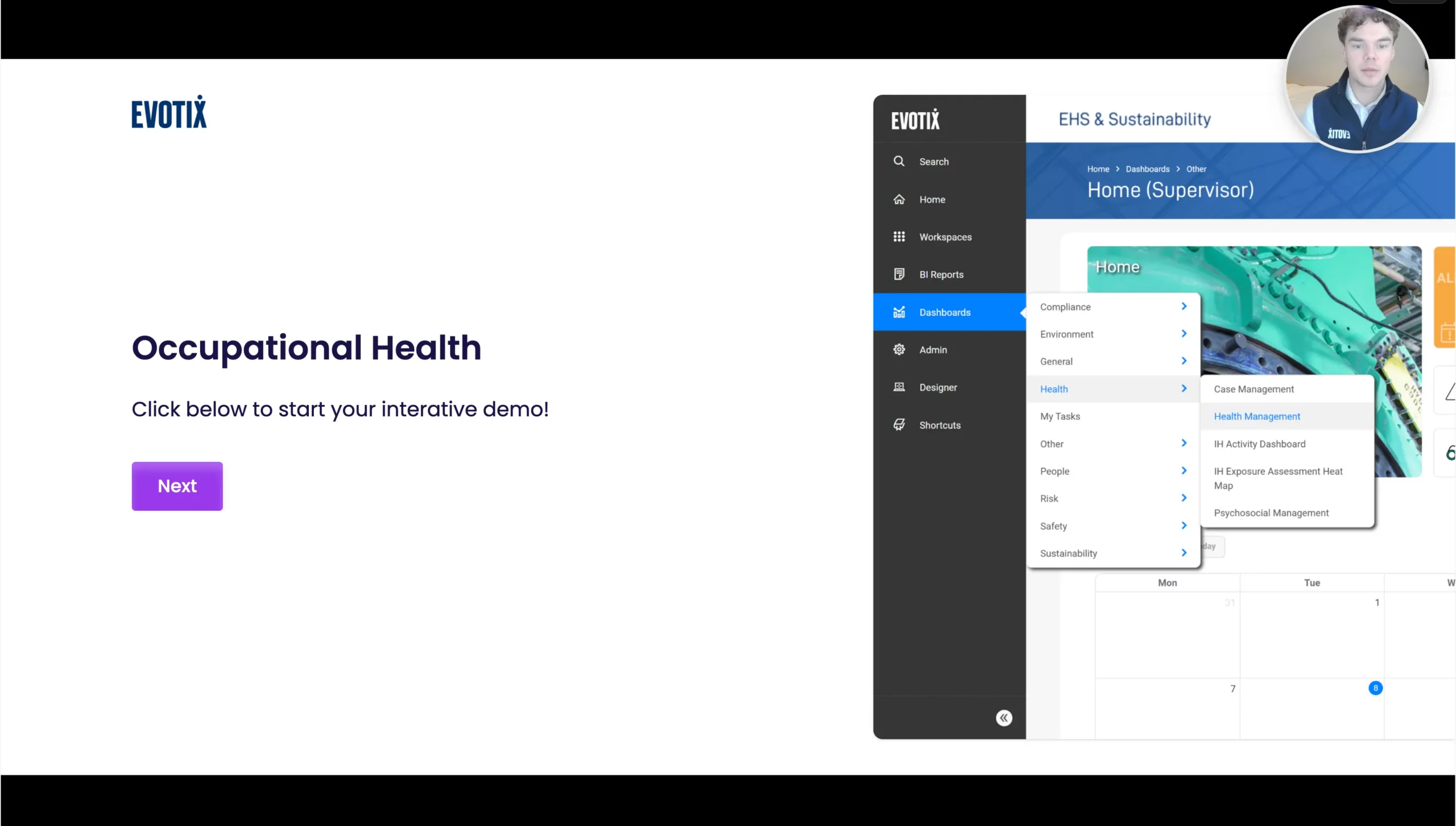Click the Other breadcrumb link

(1196, 169)
